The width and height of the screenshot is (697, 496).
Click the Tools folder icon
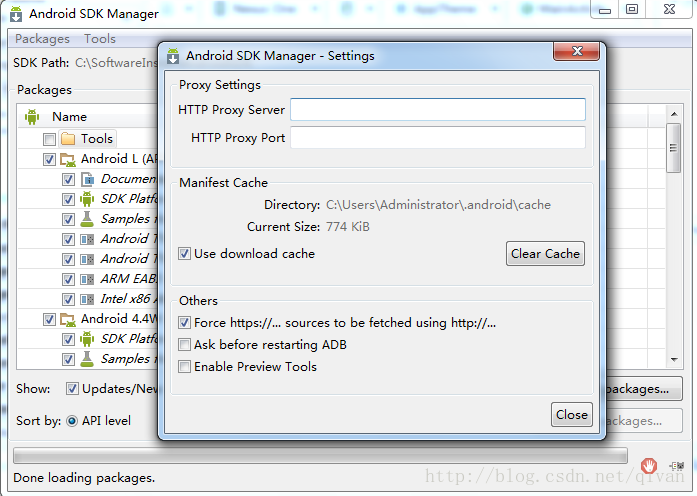pos(68,139)
